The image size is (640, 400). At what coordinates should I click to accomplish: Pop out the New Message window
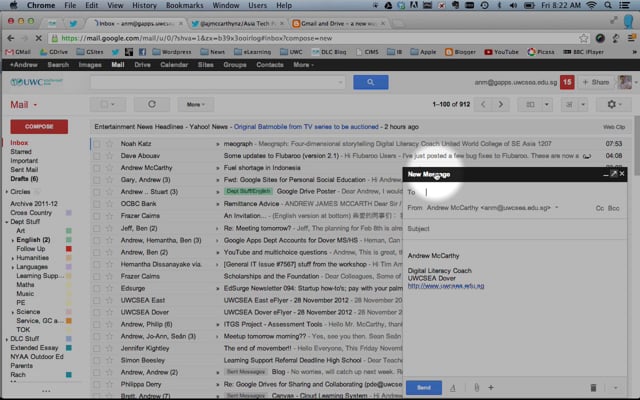point(614,174)
